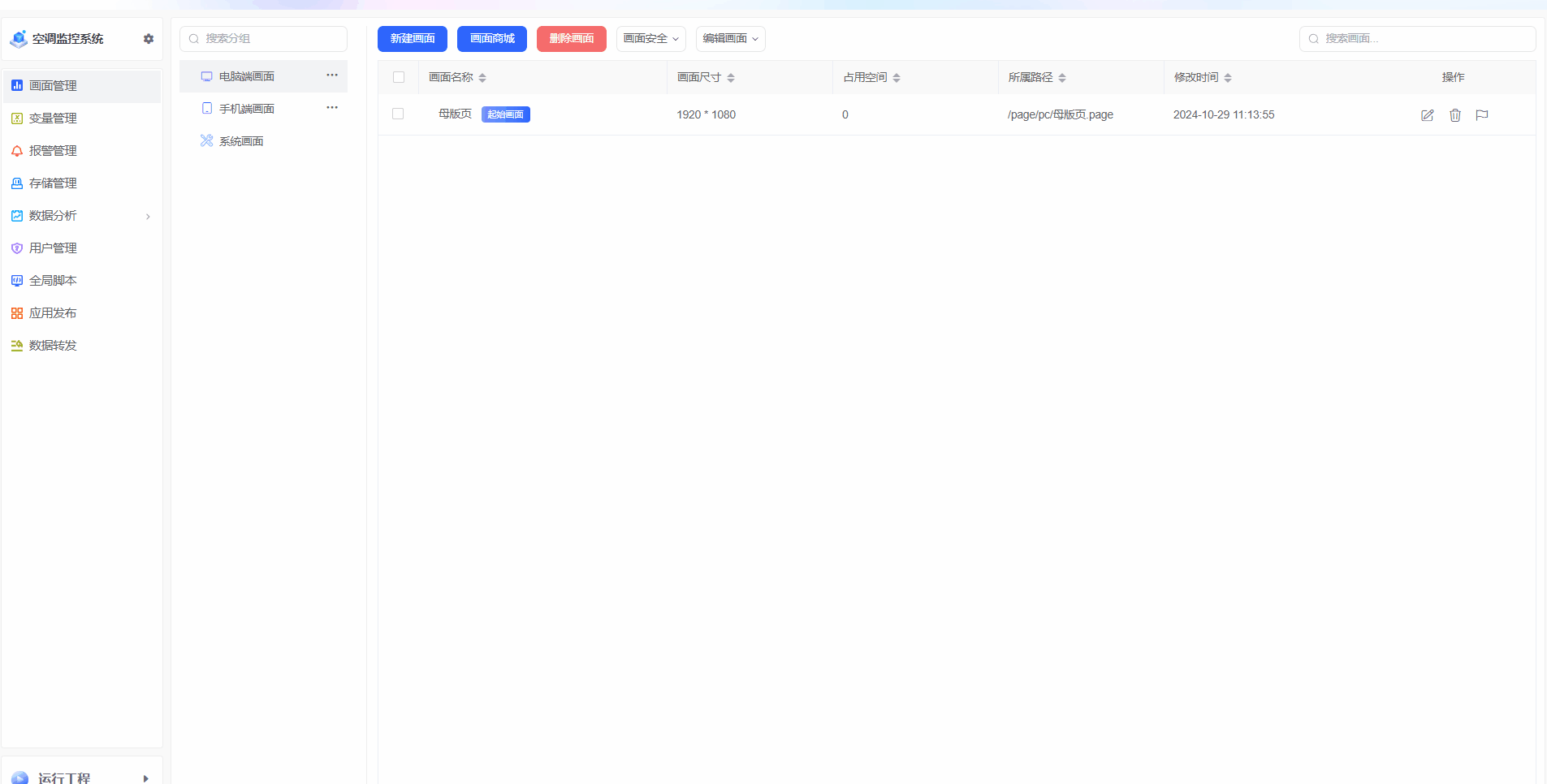Click the 新建画面 button
Viewport: 1547px width, 784px height.
point(412,38)
